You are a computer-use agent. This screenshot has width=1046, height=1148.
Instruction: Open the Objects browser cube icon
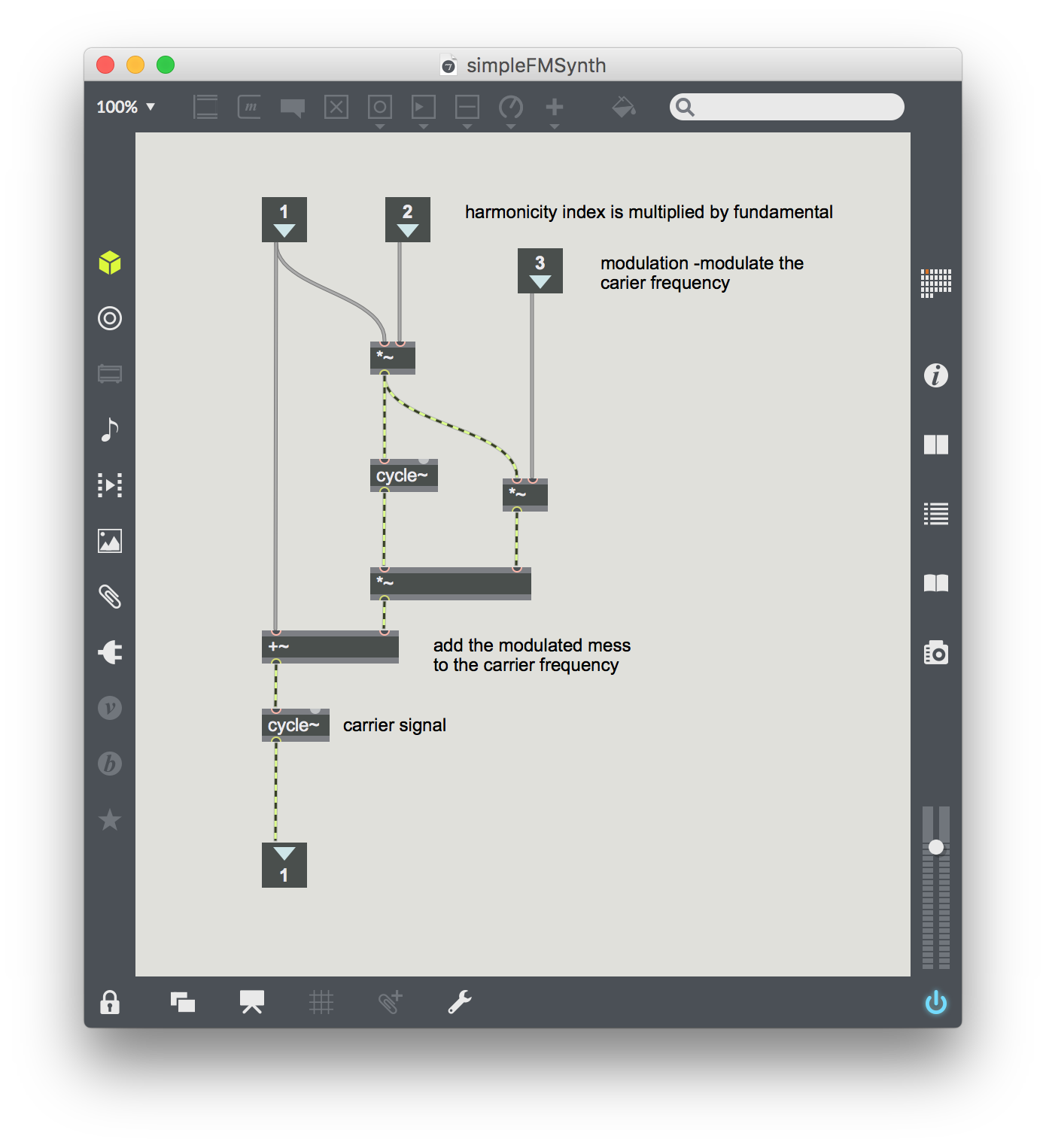pyautogui.click(x=110, y=263)
